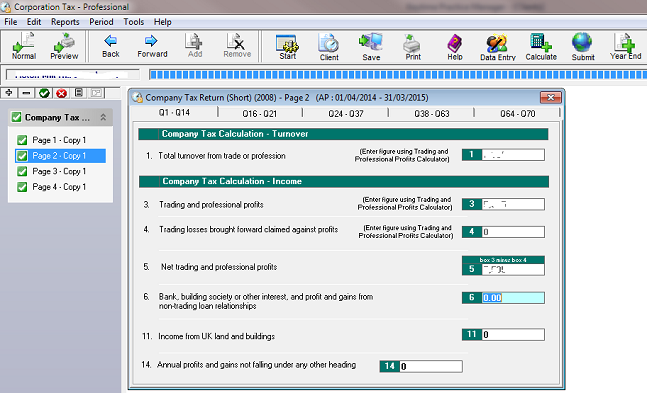Click the 'Net trading and professional profits' label
This screenshot has height=393, width=647.
tap(219, 267)
